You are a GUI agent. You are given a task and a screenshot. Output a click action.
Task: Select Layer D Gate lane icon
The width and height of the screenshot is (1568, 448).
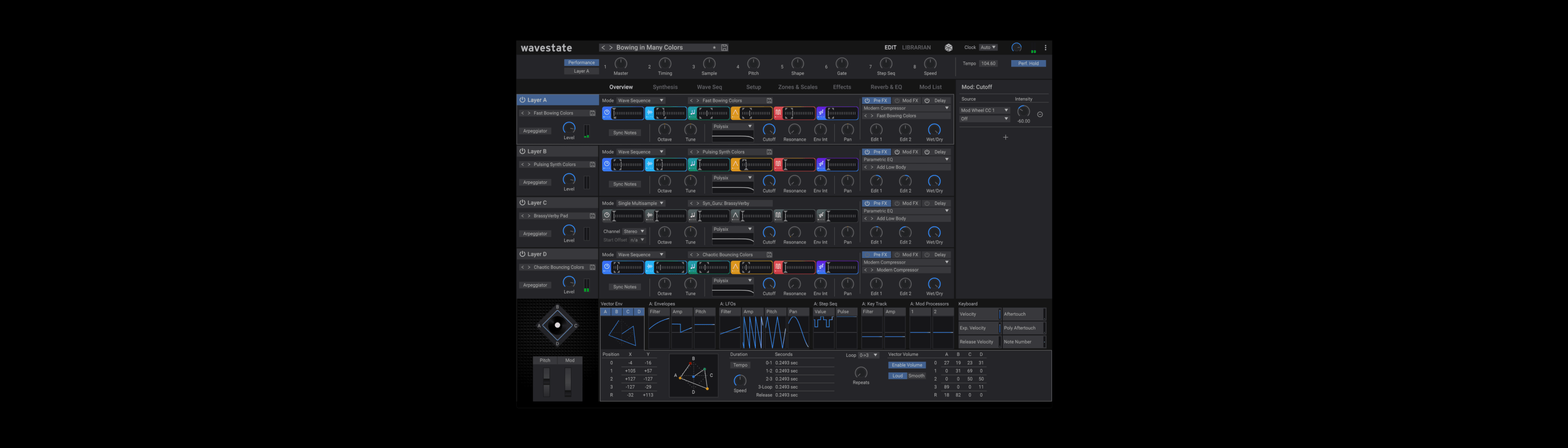[x=778, y=267]
